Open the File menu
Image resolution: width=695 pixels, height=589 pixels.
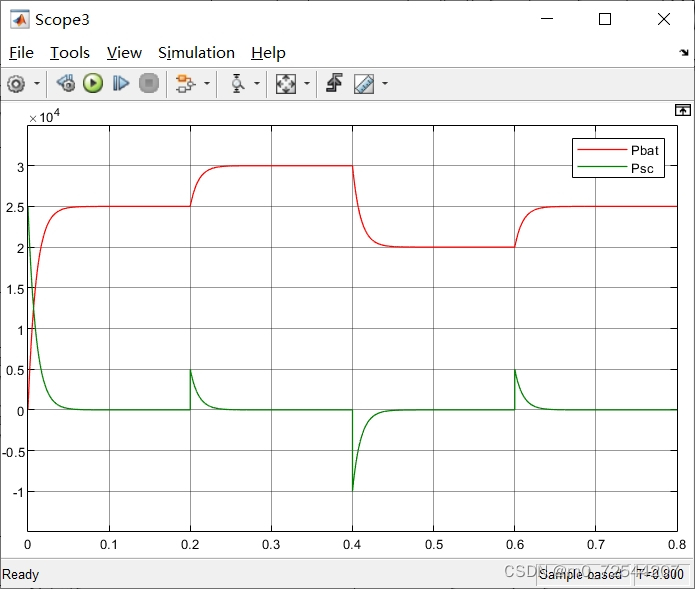(21, 53)
